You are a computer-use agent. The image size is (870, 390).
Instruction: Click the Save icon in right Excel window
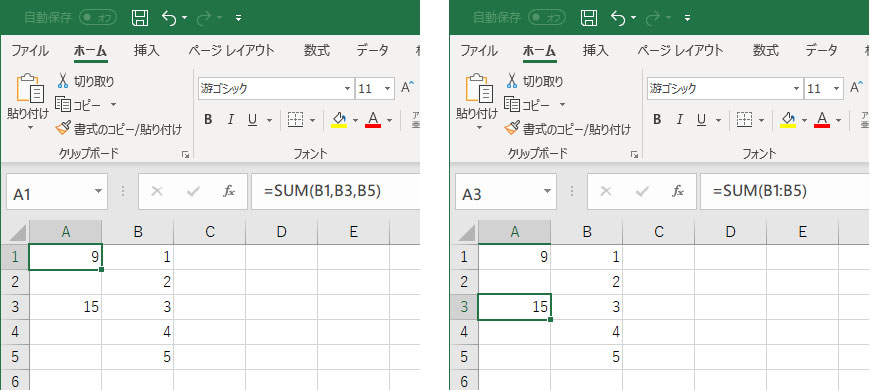(589, 18)
